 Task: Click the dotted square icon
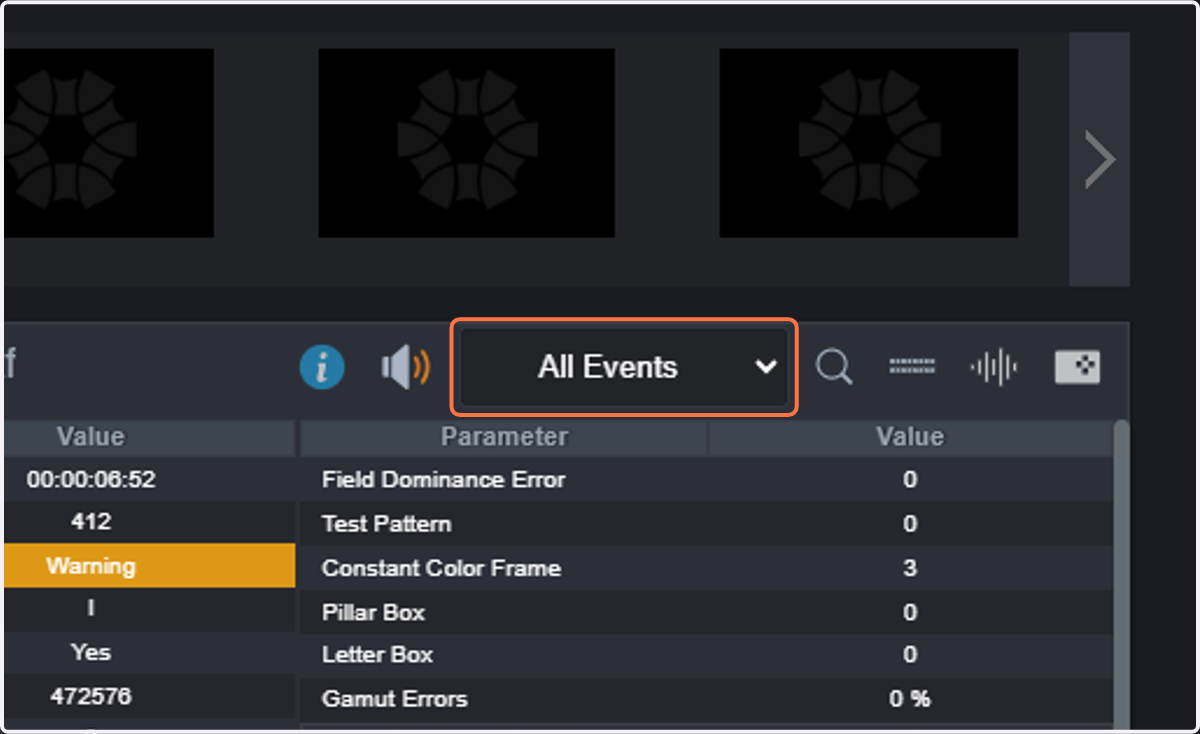pyautogui.click(x=1077, y=367)
